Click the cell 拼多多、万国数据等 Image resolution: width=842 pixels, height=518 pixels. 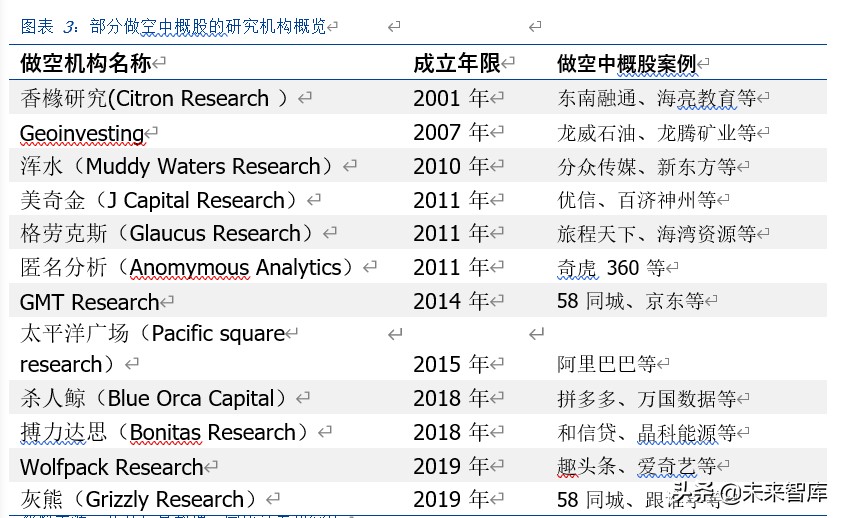(x=647, y=399)
